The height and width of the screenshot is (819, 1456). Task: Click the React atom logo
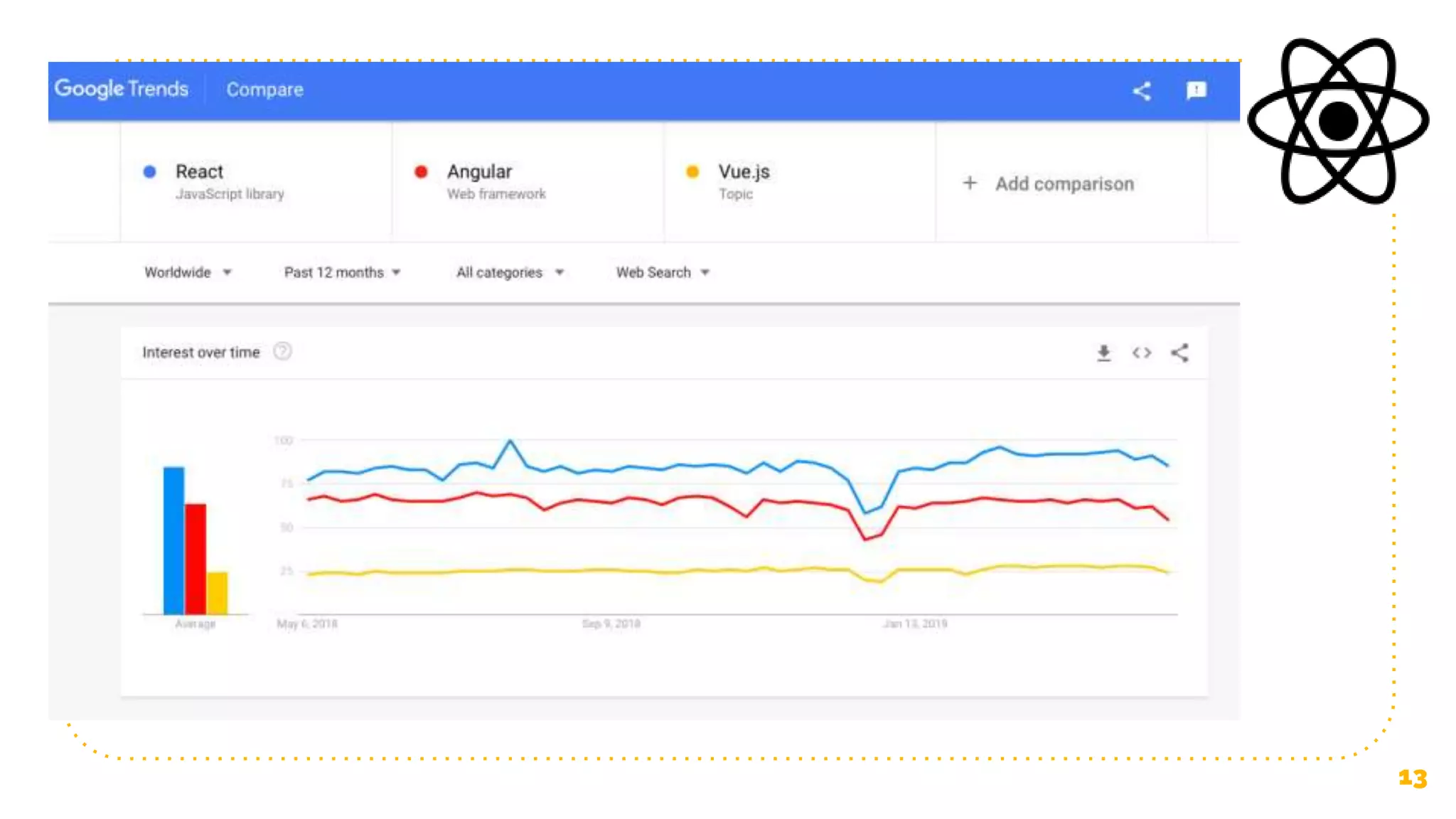tap(1338, 121)
